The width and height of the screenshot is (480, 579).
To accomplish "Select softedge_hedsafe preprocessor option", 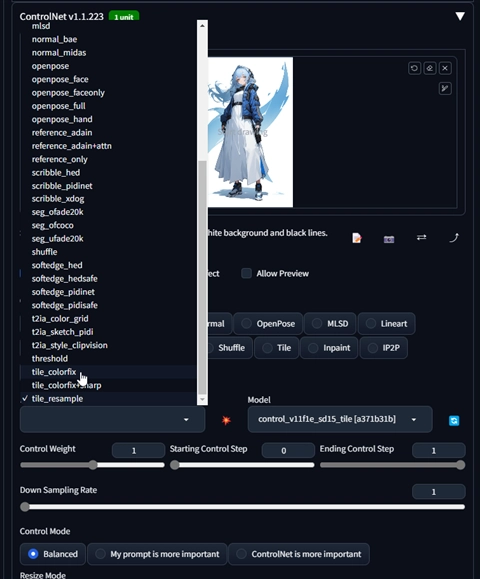I will [x=109, y=278].
